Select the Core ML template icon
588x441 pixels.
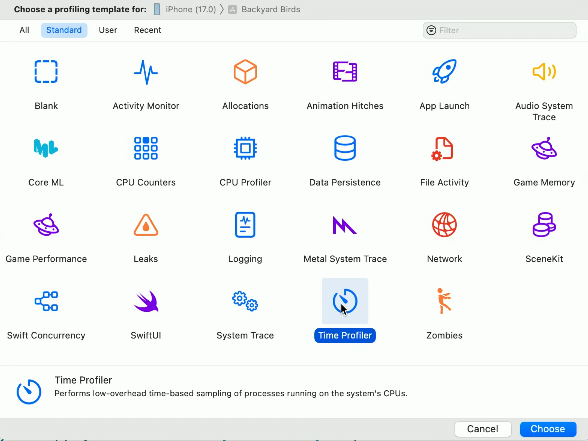pos(46,148)
